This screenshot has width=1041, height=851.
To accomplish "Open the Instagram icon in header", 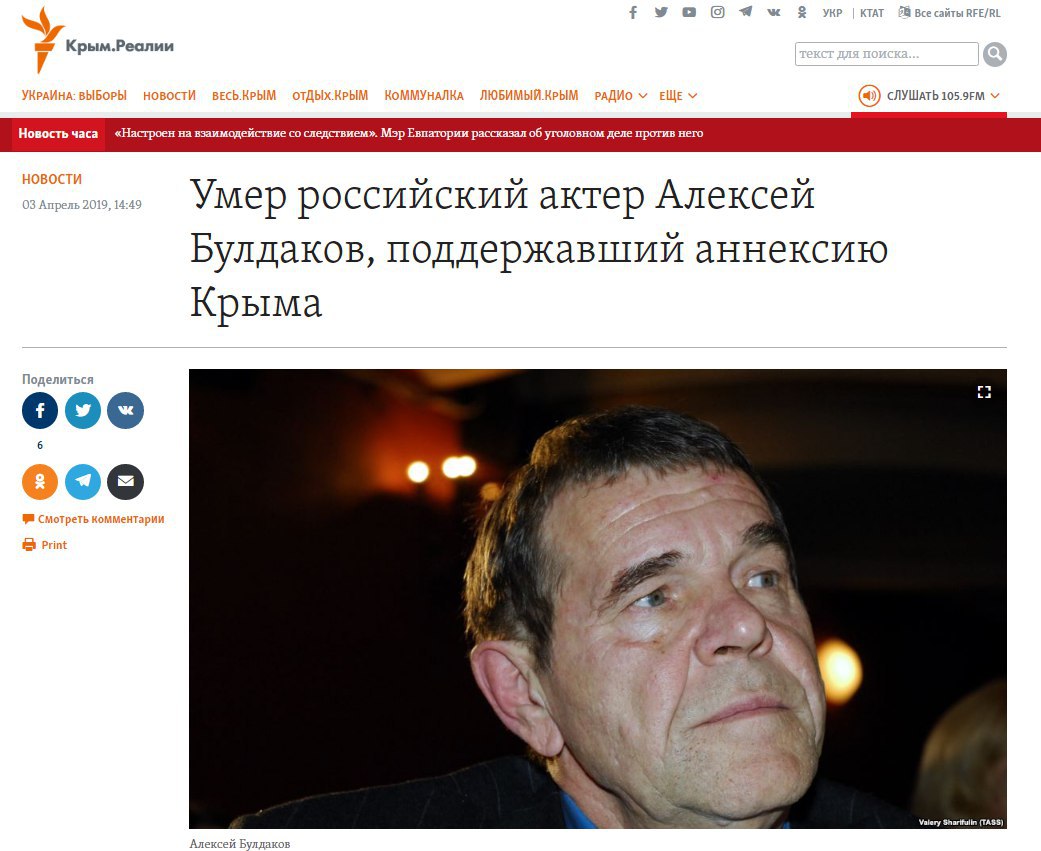I will (718, 12).
